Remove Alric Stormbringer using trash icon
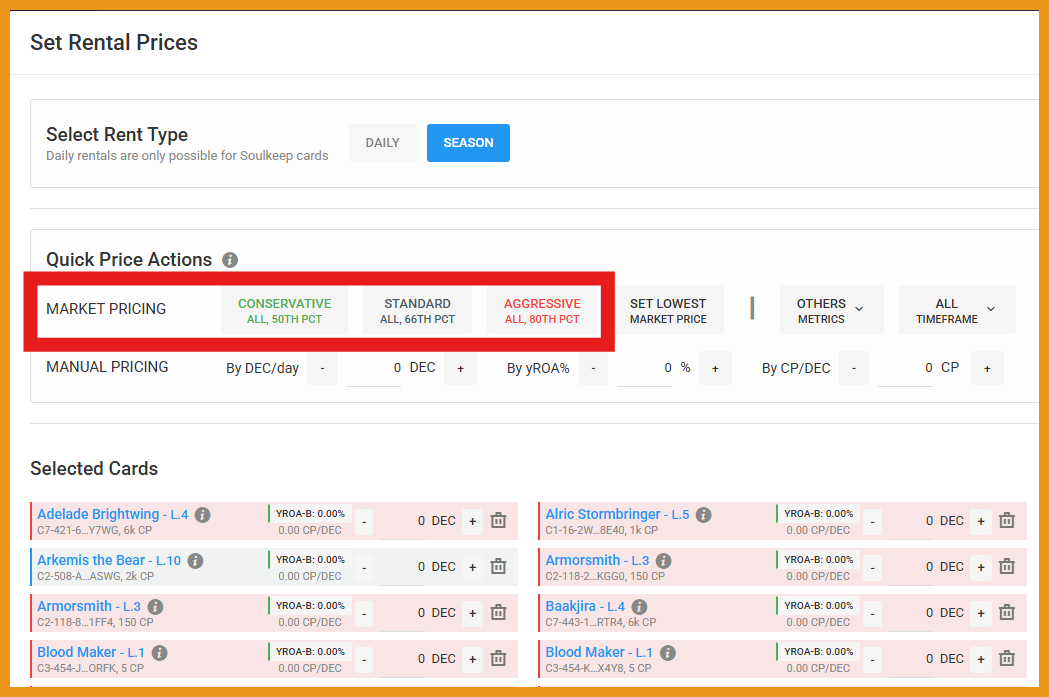The height and width of the screenshot is (697, 1049). coord(1007,521)
